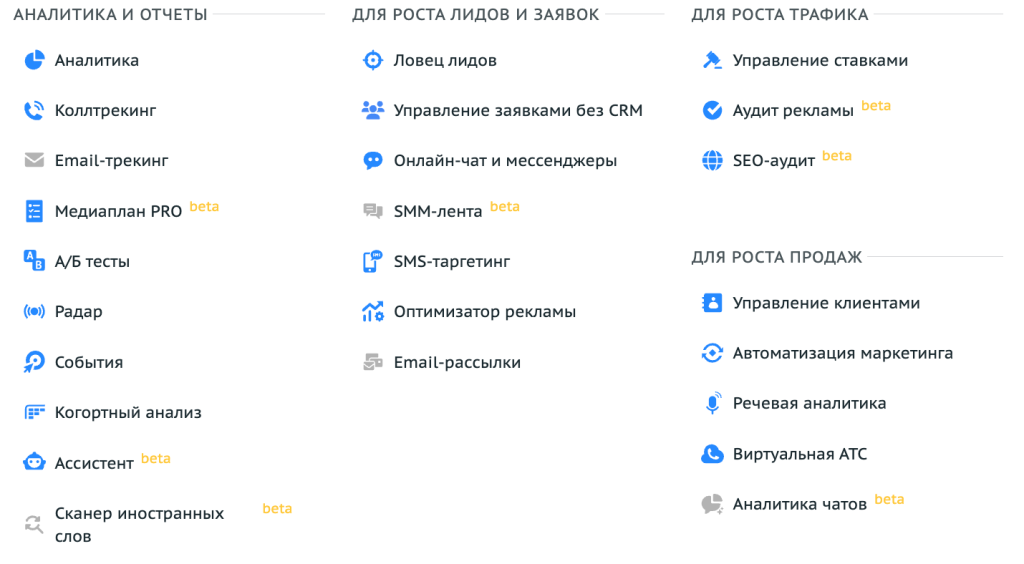Click the Радар signal icon
Screen dimensions: 1024x564
[x=34, y=311]
